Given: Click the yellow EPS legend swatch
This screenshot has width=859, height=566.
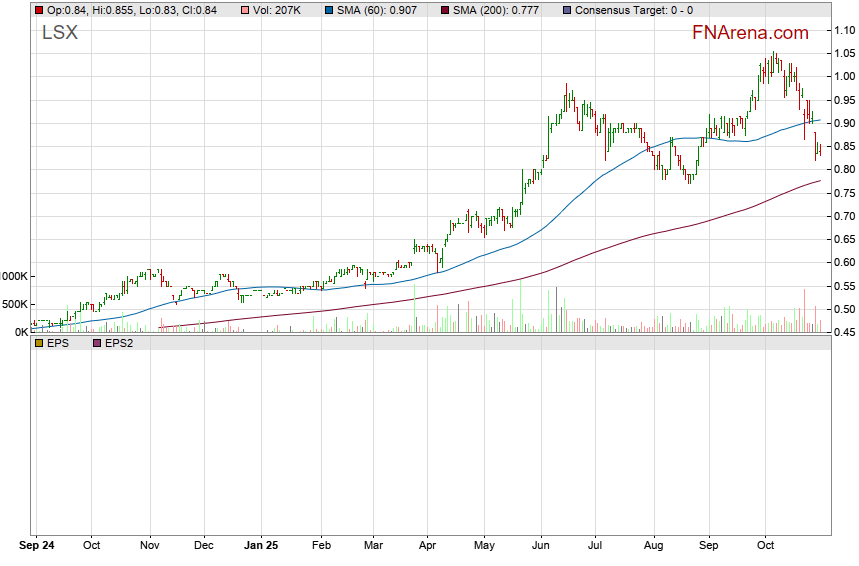Looking at the screenshot, I should tap(38, 343).
